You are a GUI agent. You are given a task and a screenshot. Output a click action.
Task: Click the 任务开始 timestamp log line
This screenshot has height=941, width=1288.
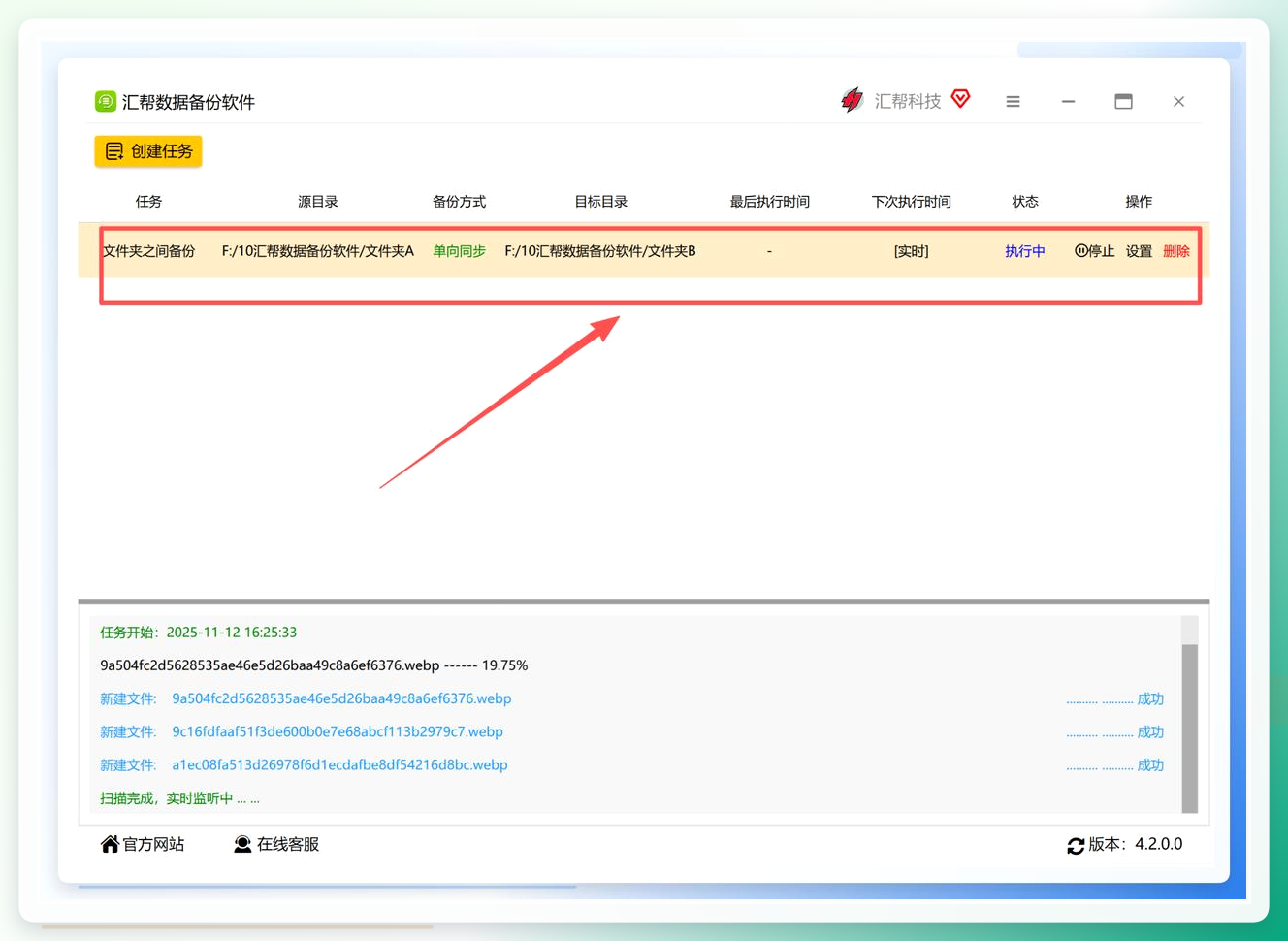click(199, 633)
